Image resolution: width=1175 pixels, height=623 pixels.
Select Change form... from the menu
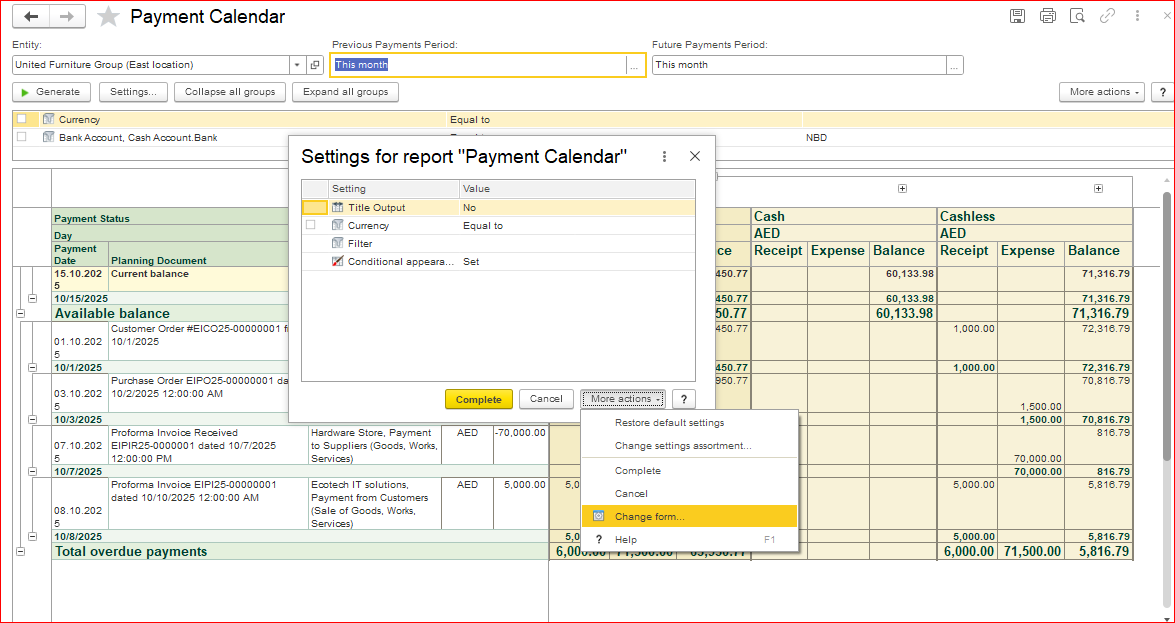649,516
